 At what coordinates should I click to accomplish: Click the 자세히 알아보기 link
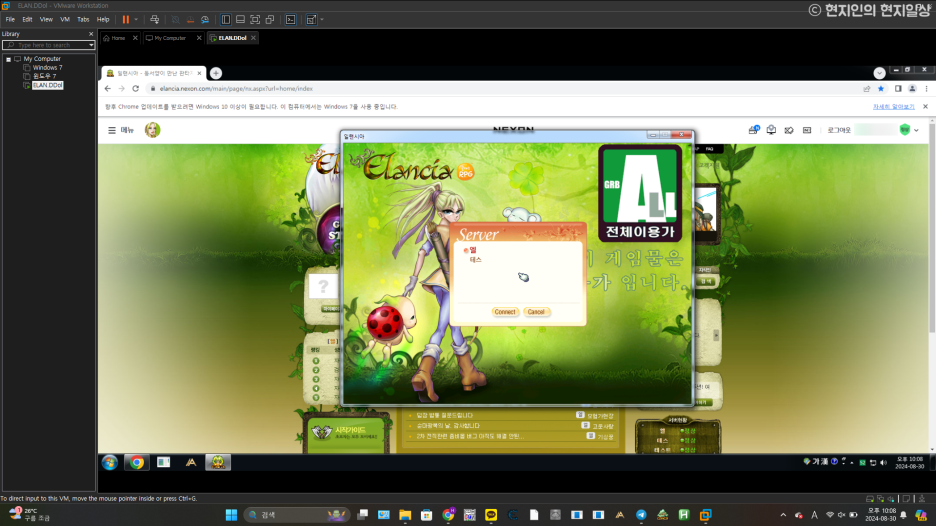coord(894,107)
